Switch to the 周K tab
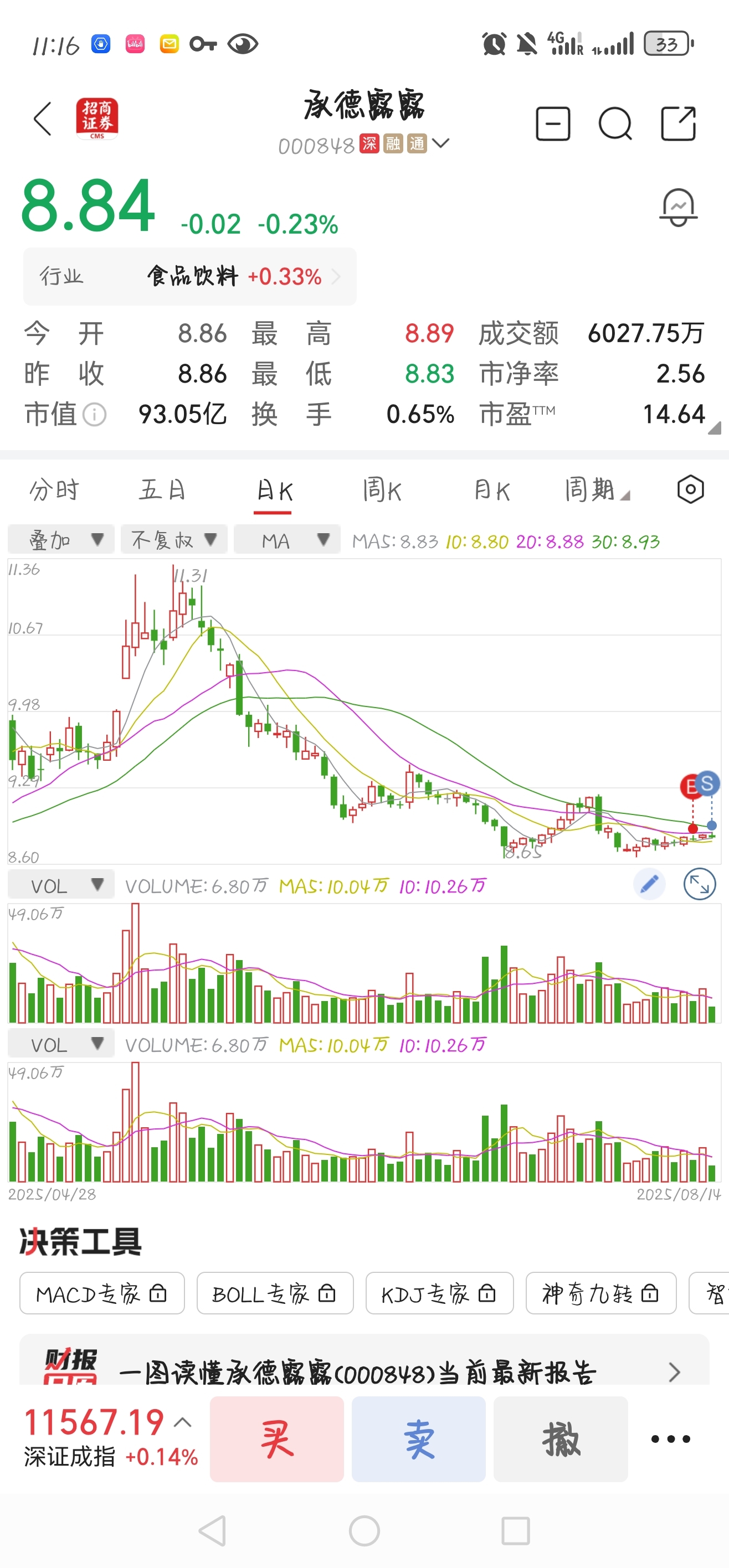The width and height of the screenshot is (729, 1568). tap(382, 489)
